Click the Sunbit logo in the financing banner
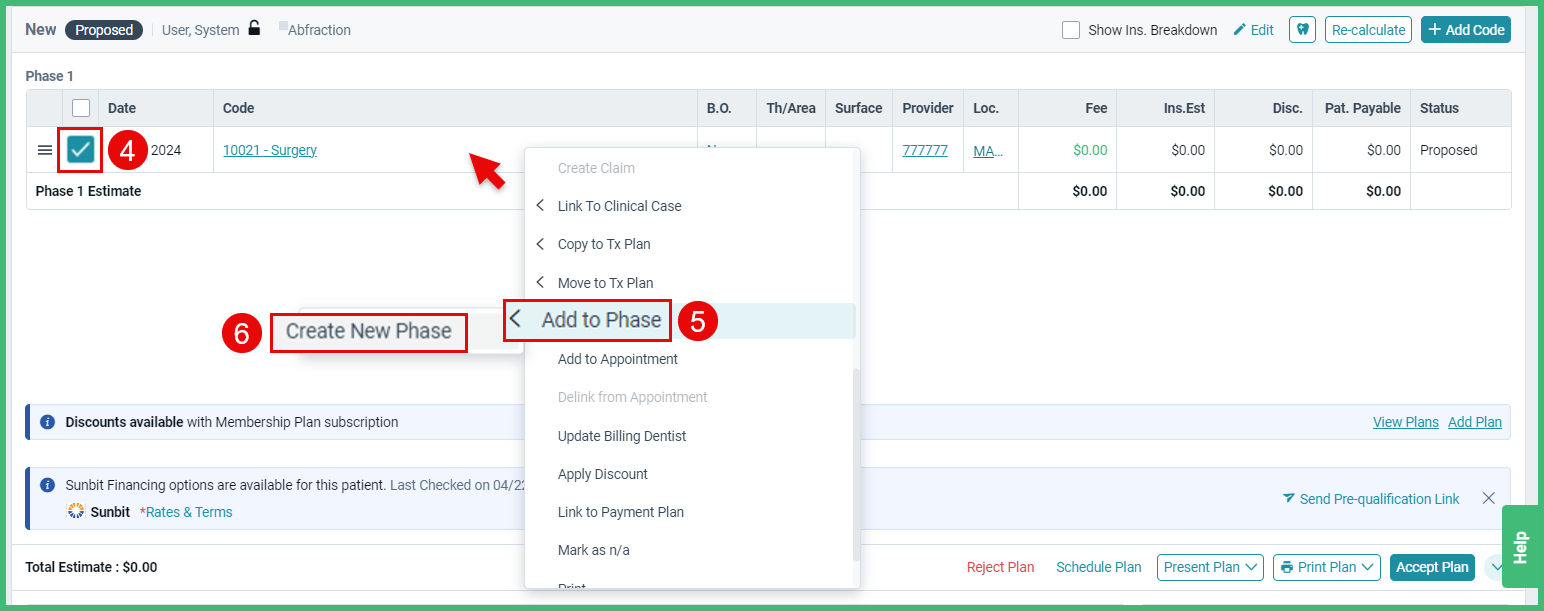 75,510
